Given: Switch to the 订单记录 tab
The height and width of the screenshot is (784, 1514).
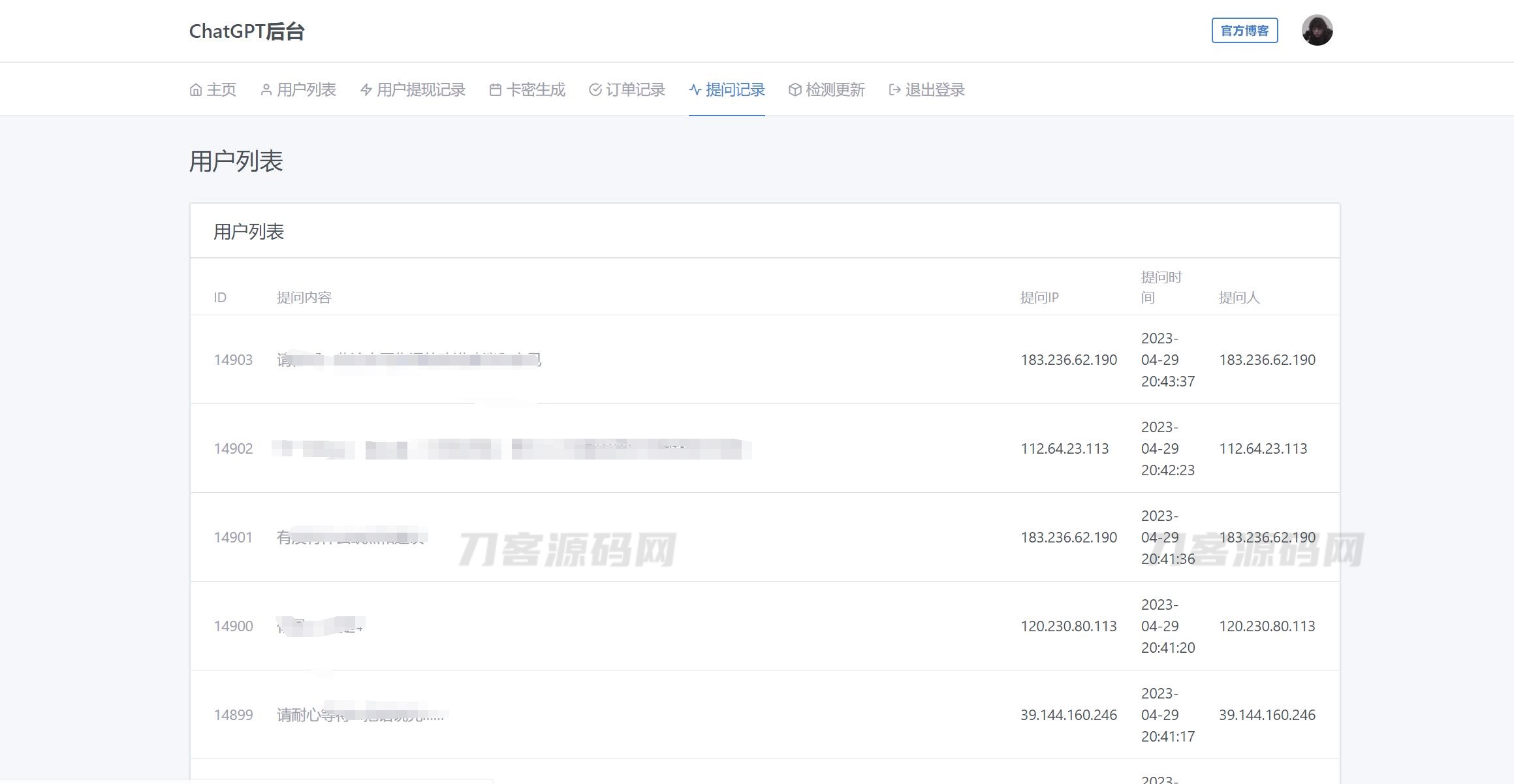Looking at the screenshot, I should (635, 90).
